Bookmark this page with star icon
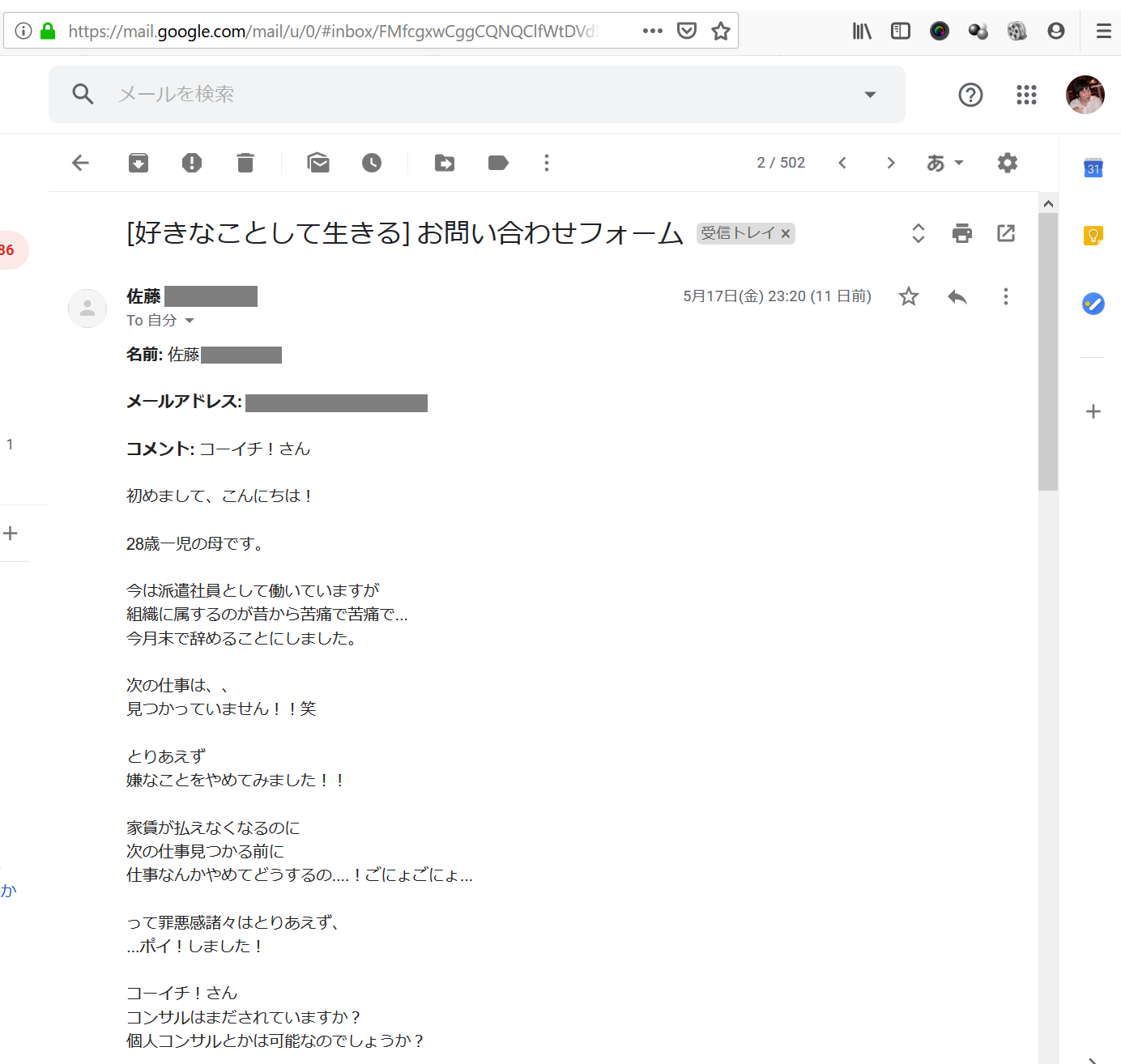 click(721, 31)
